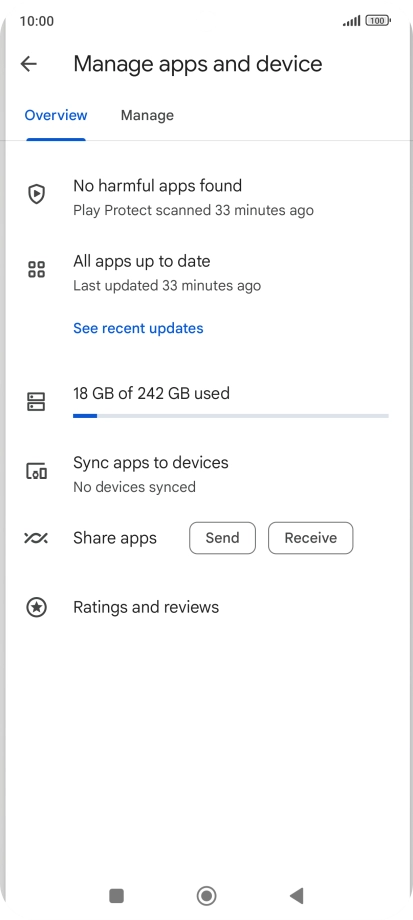Viewport: 413px width, 920px height.
Task: Tap the share apps arrows icon
Action: [36, 537]
